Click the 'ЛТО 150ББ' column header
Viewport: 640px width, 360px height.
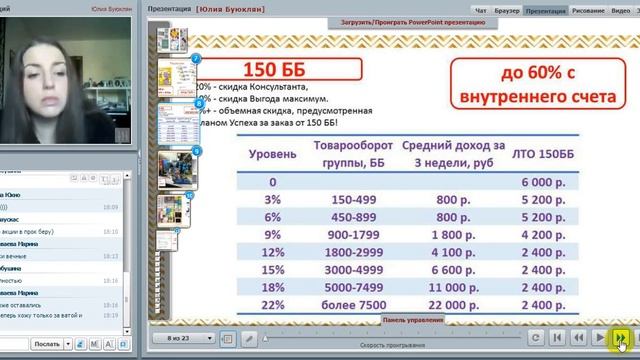pos(543,154)
